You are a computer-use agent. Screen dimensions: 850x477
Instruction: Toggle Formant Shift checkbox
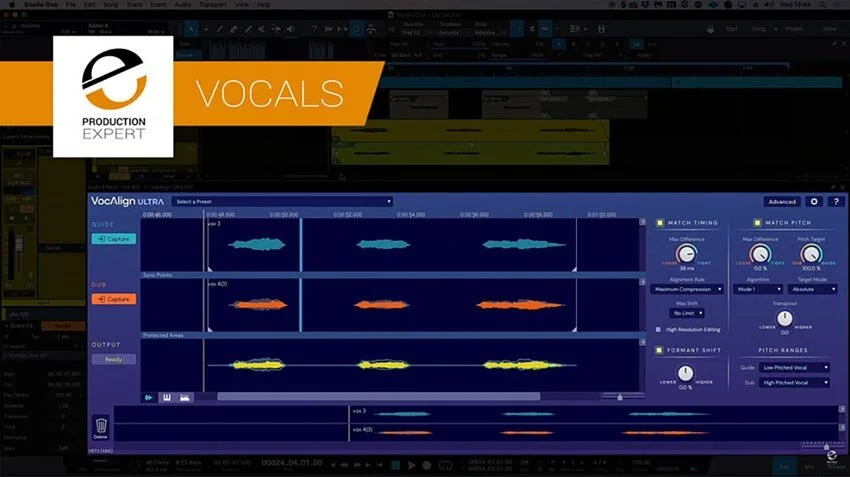tap(659, 350)
